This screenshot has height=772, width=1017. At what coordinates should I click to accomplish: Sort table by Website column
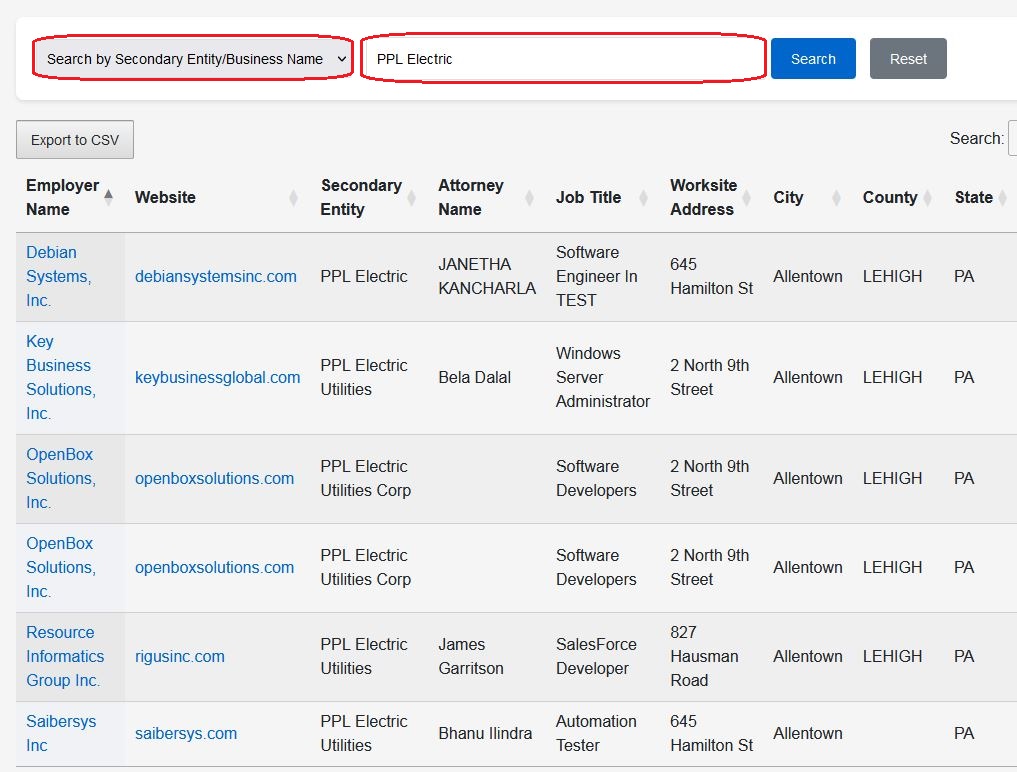point(217,197)
